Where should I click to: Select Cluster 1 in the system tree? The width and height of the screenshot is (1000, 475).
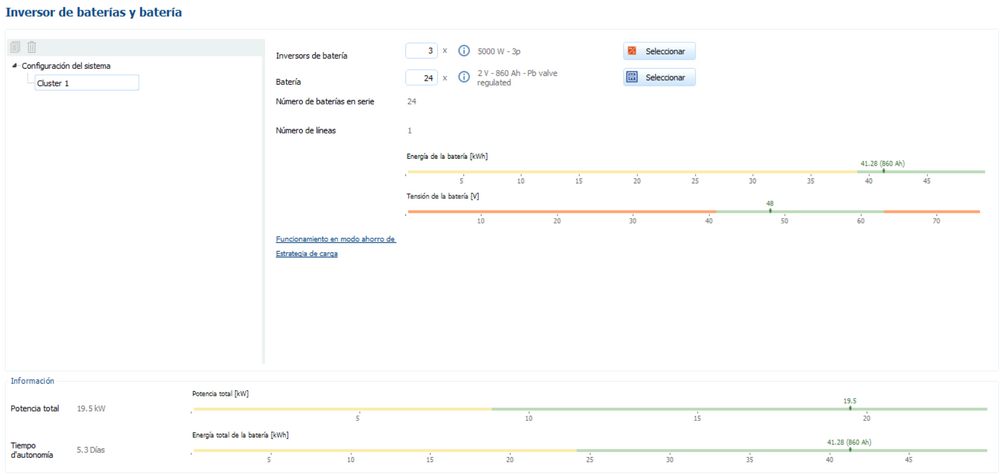click(x=85, y=83)
